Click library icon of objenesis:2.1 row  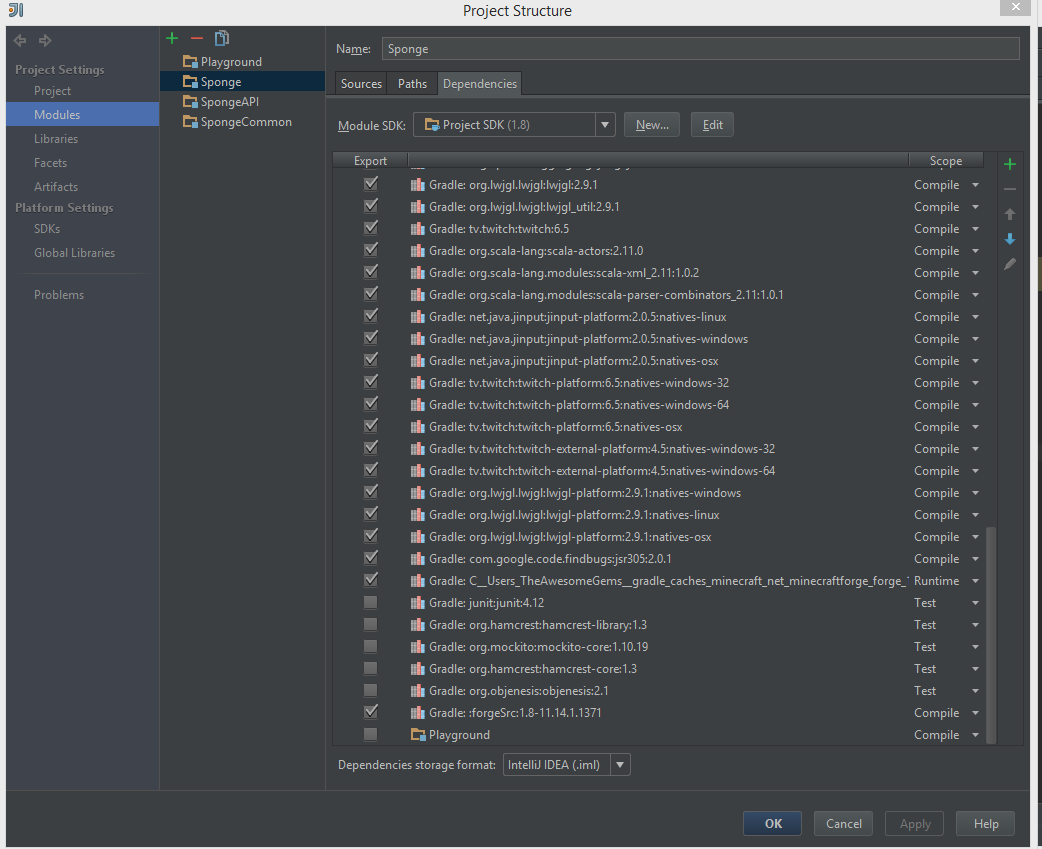(x=417, y=691)
